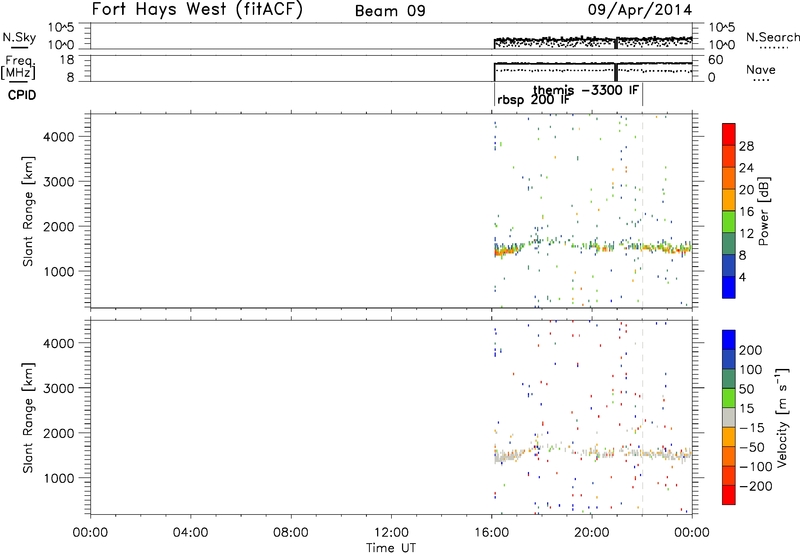Click the '16:00' time axis tick label
The height and width of the screenshot is (554, 800).
coord(491,533)
